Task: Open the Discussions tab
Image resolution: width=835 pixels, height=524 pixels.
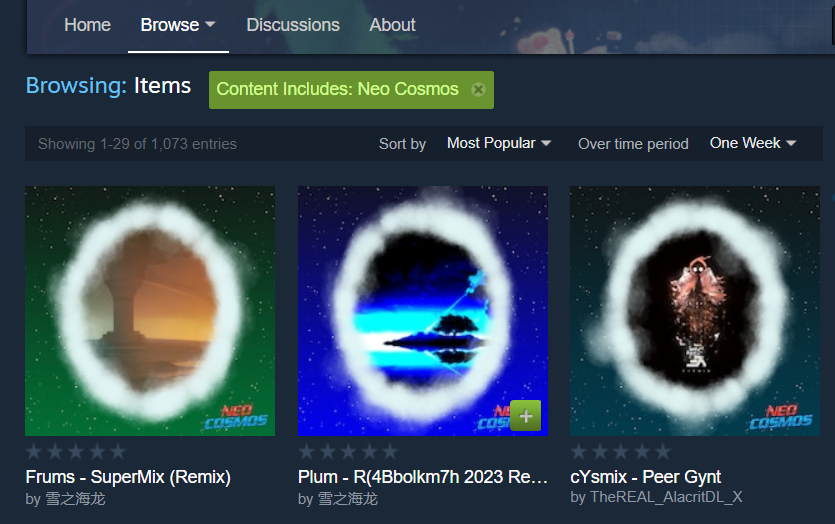Action: (x=293, y=25)
